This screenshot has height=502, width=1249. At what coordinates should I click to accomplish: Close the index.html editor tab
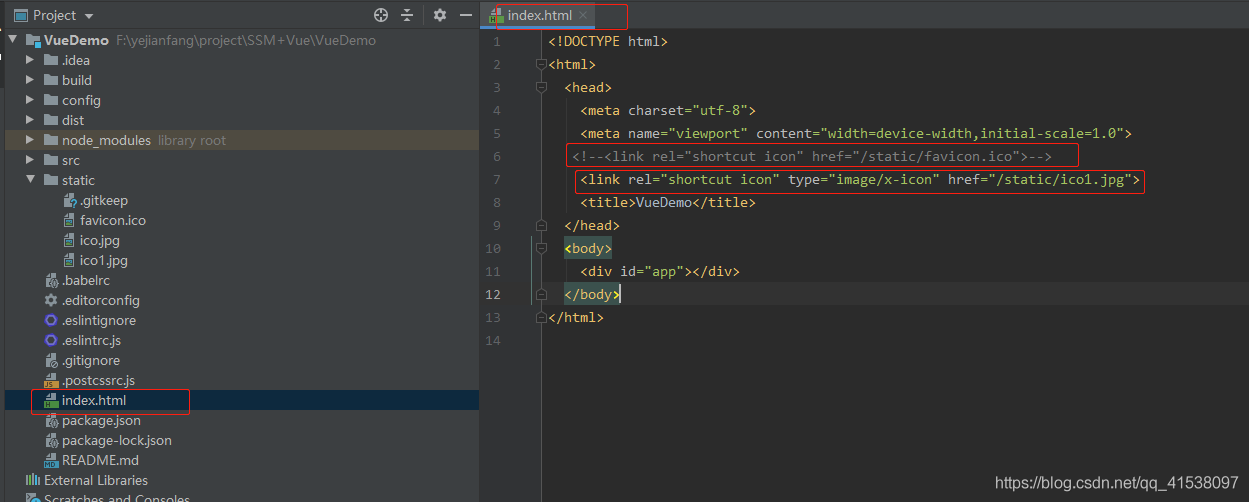point(583,16)
